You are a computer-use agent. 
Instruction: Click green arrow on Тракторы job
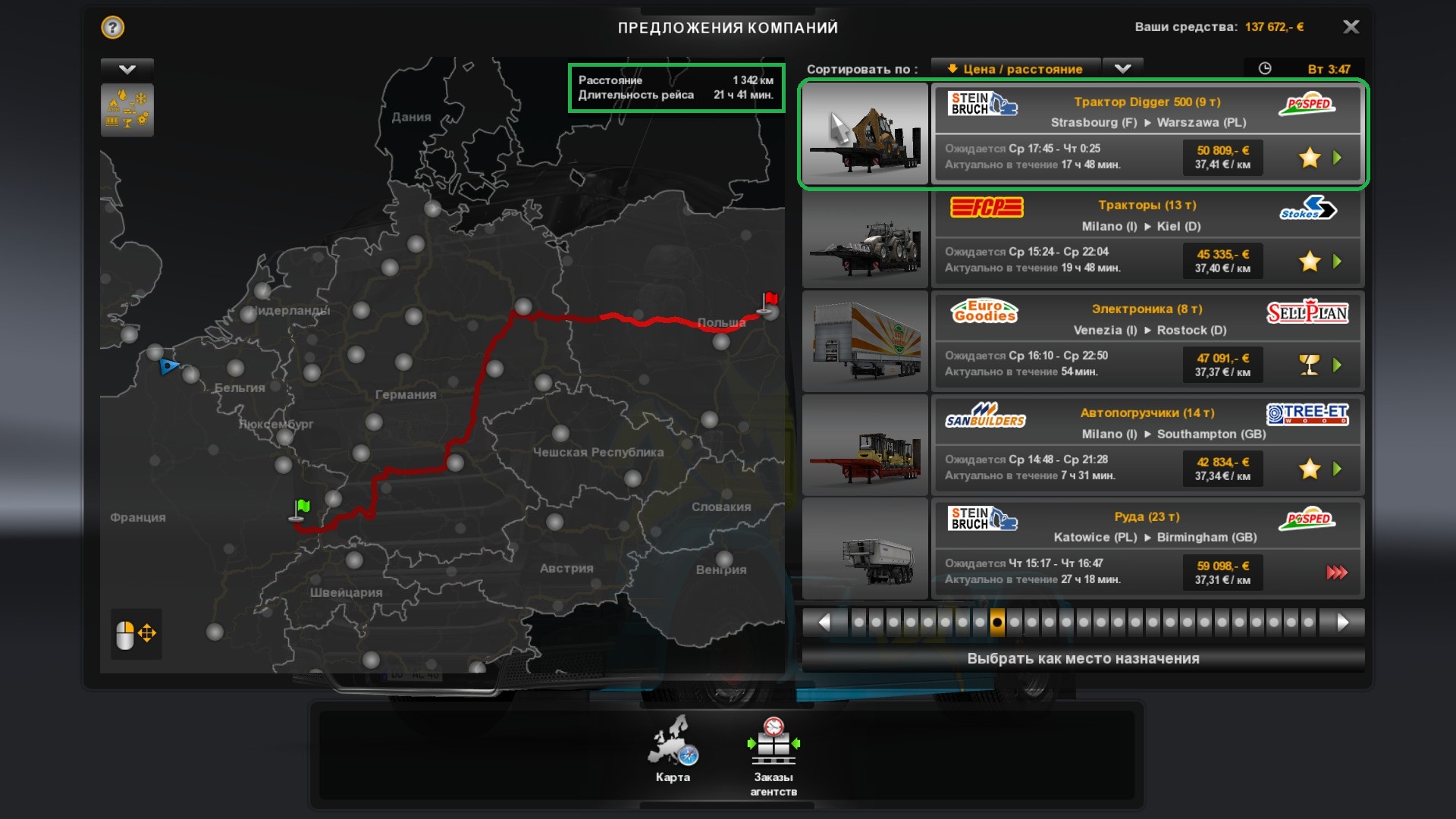tap(1337, 262)
